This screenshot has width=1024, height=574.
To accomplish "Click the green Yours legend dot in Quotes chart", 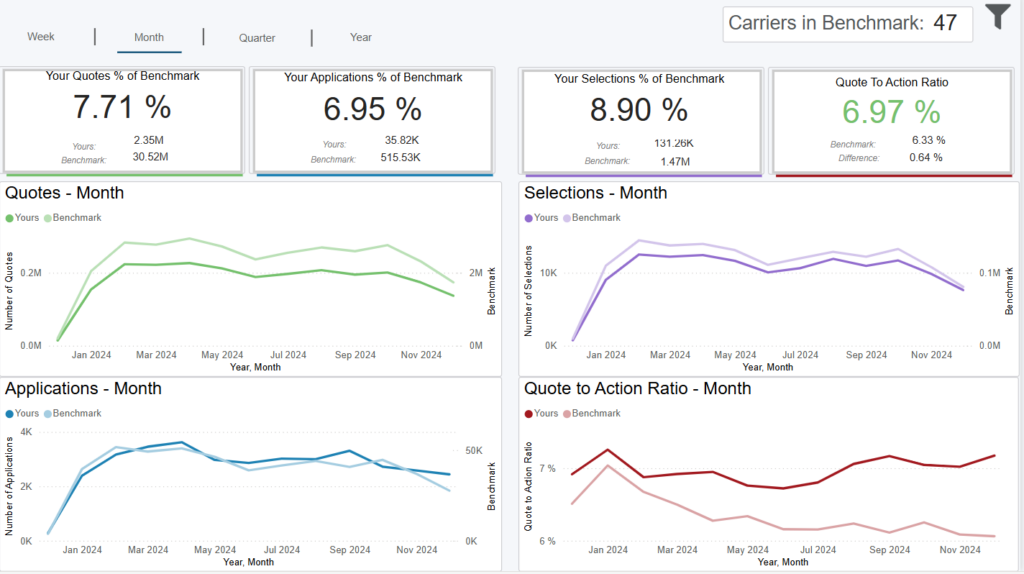I will 10,218.
